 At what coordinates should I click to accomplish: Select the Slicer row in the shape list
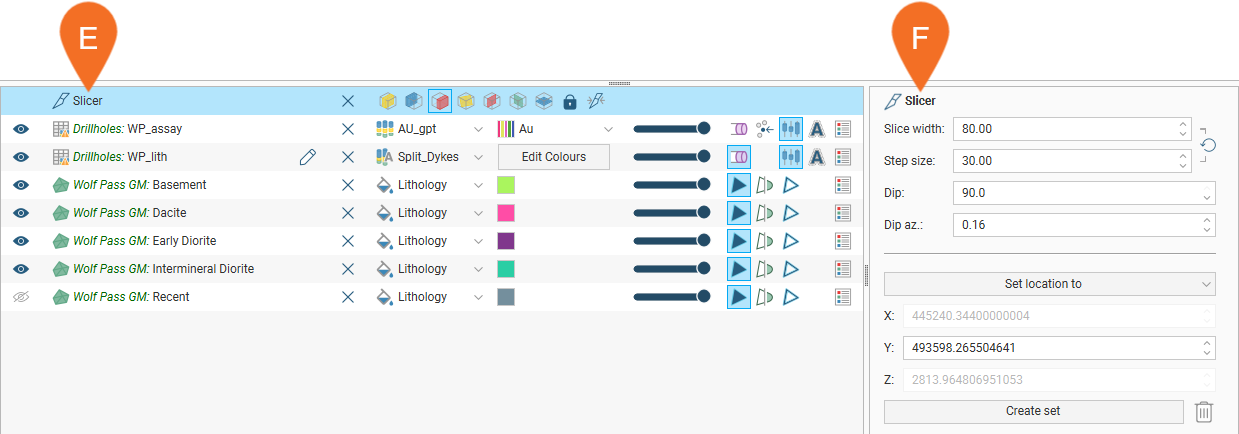click(x=88, y=101)
